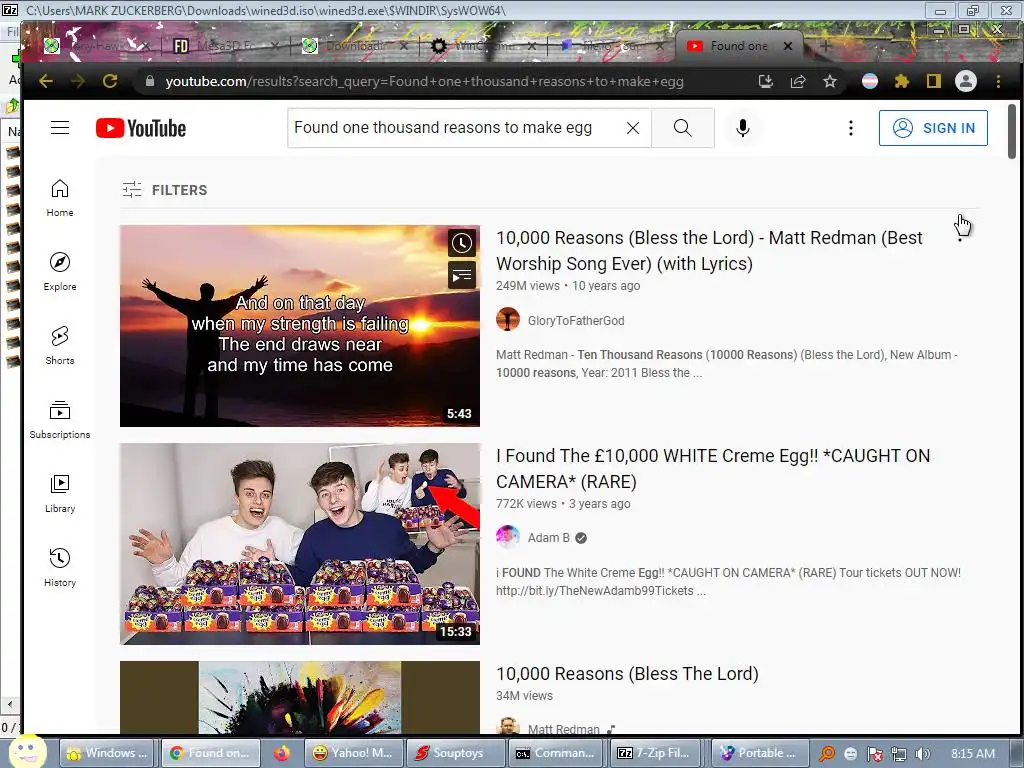Open Explore in YouTube sidebar

pos(60,272)
